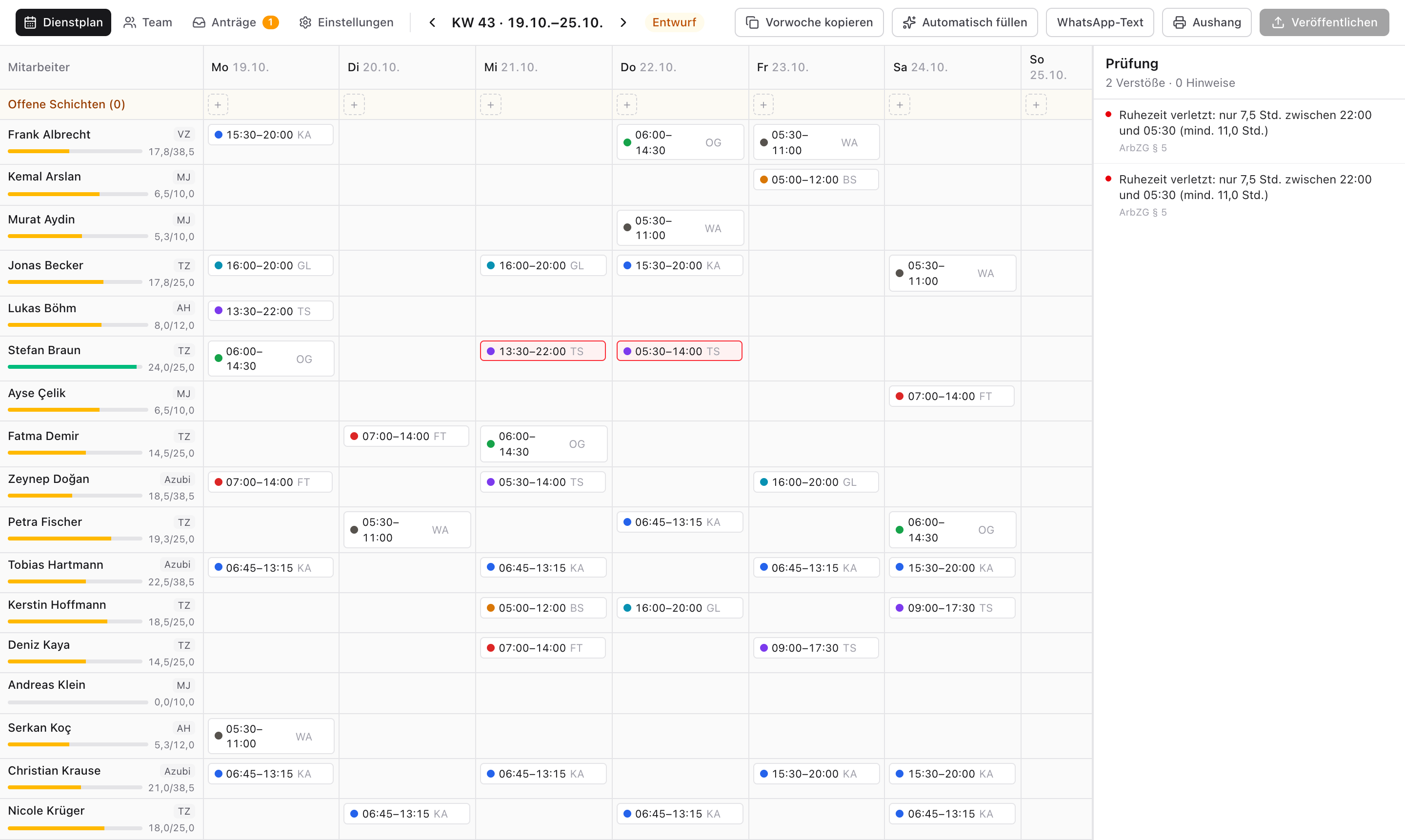Open Ayse Çelik's 07:00–14:00 FT shift
Image resolution: width=1405 pixels, height=840 pixels.
point(952,396)
